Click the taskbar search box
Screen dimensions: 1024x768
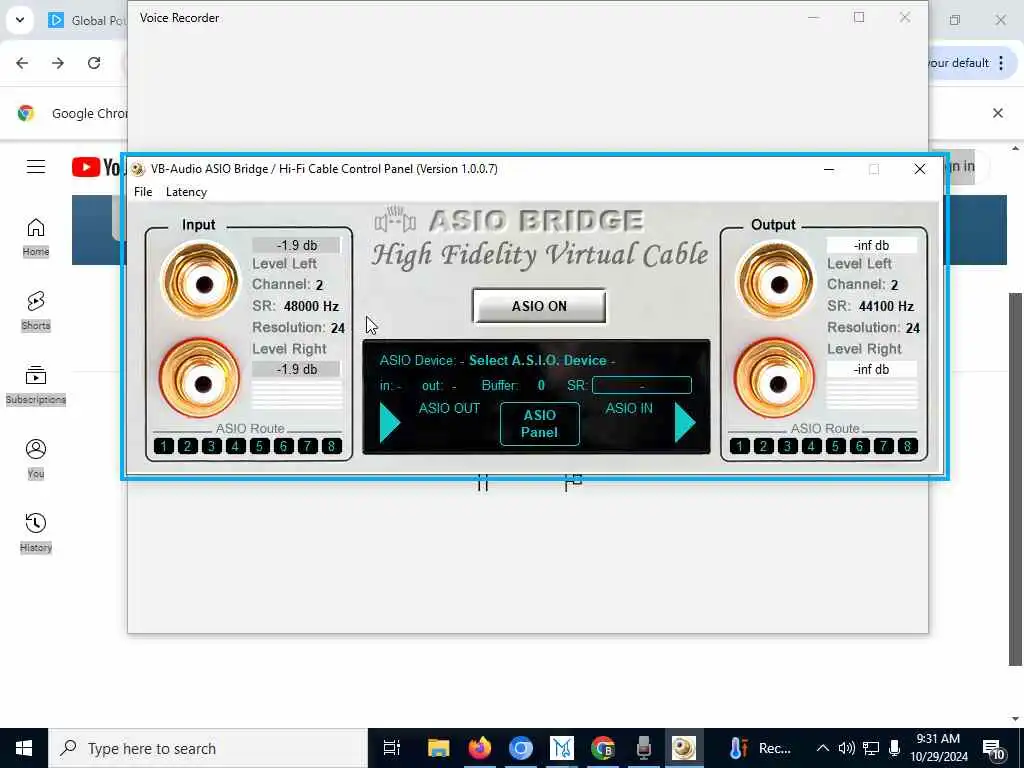[208, 748]
